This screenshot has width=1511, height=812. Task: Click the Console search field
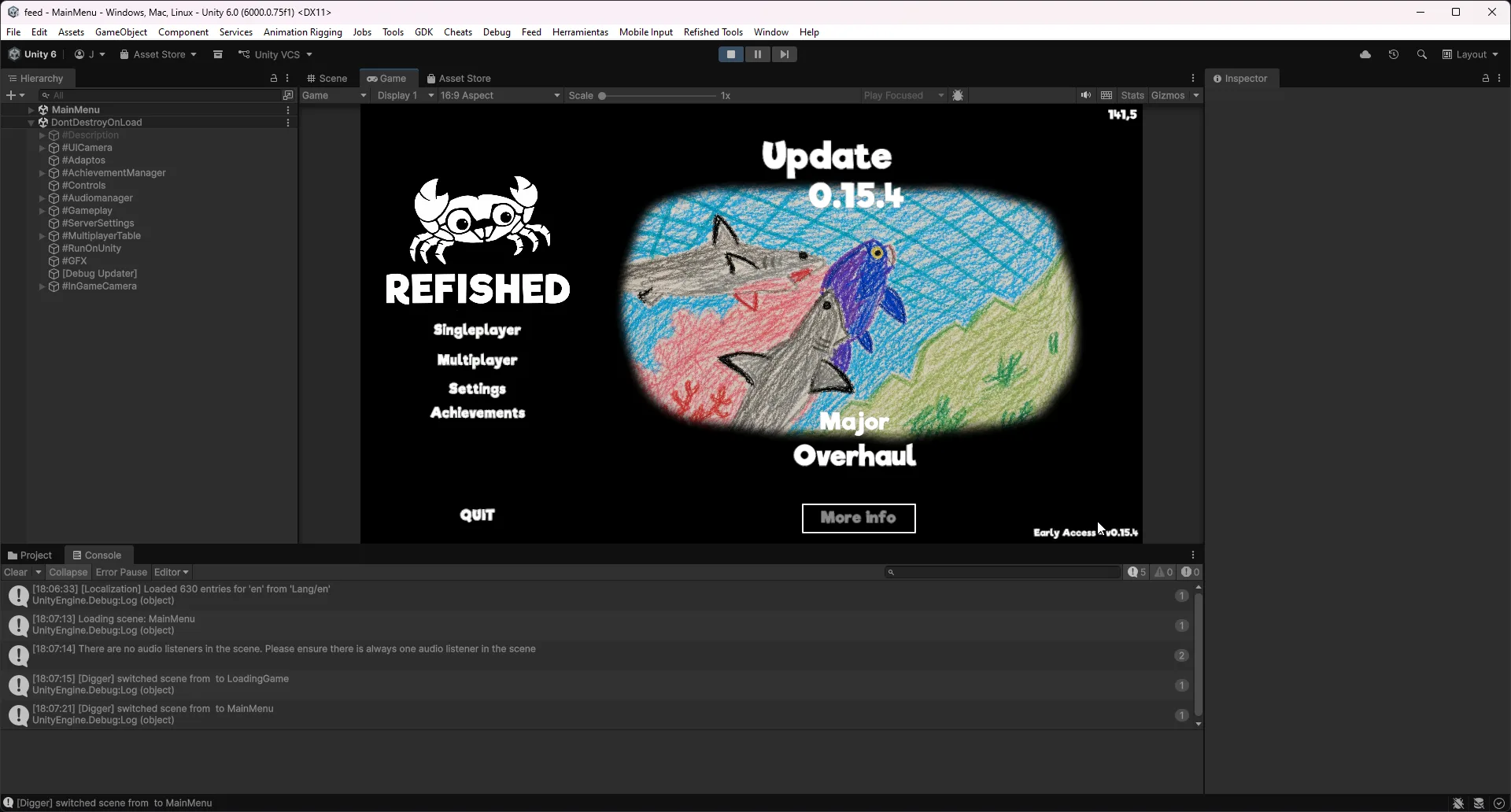click(1003, 572)
